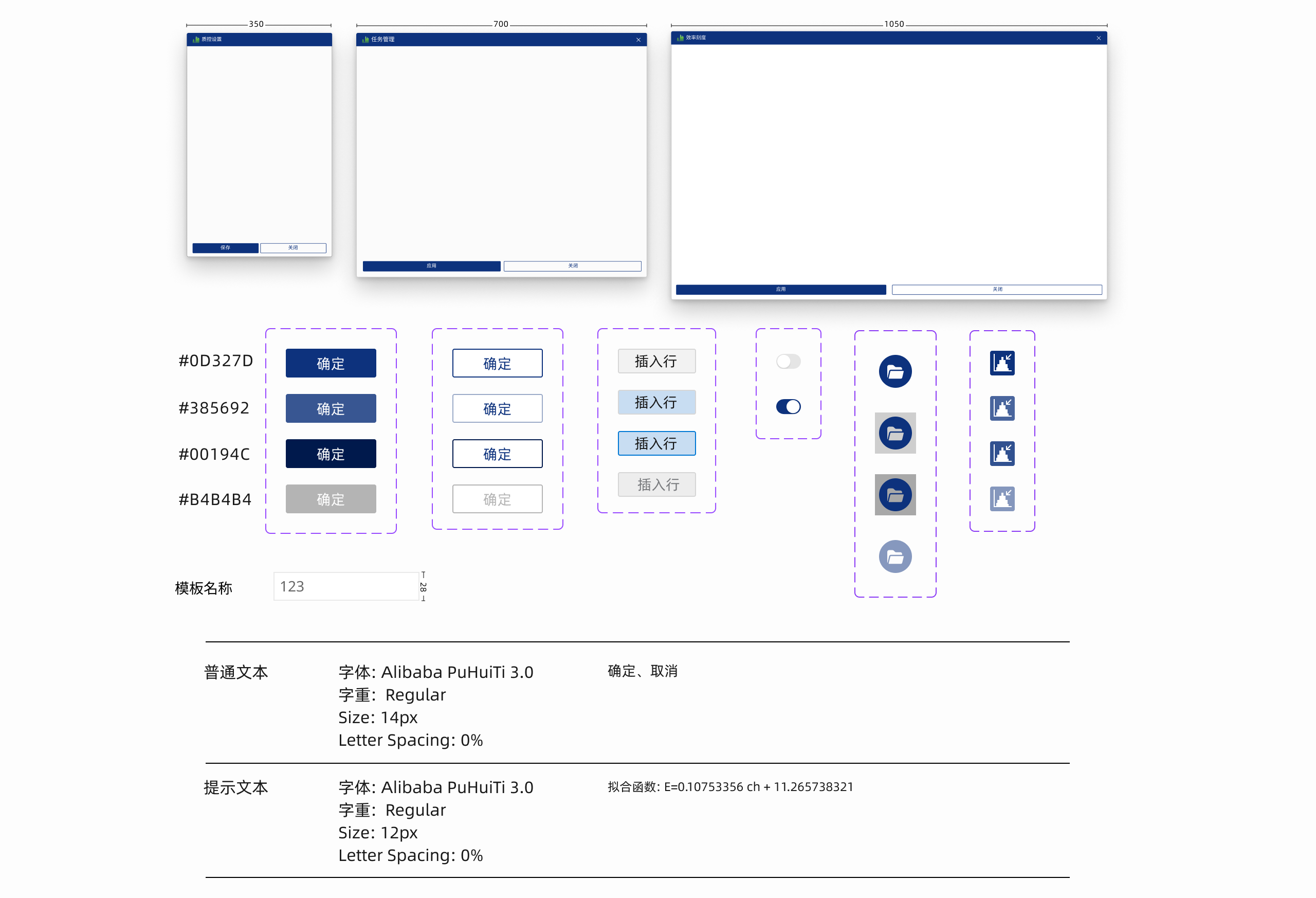The image size is (1316, 898).
Task: Click 应用 button in 任务管理 window
Action: pyautogui.click(x=431, y=266)
